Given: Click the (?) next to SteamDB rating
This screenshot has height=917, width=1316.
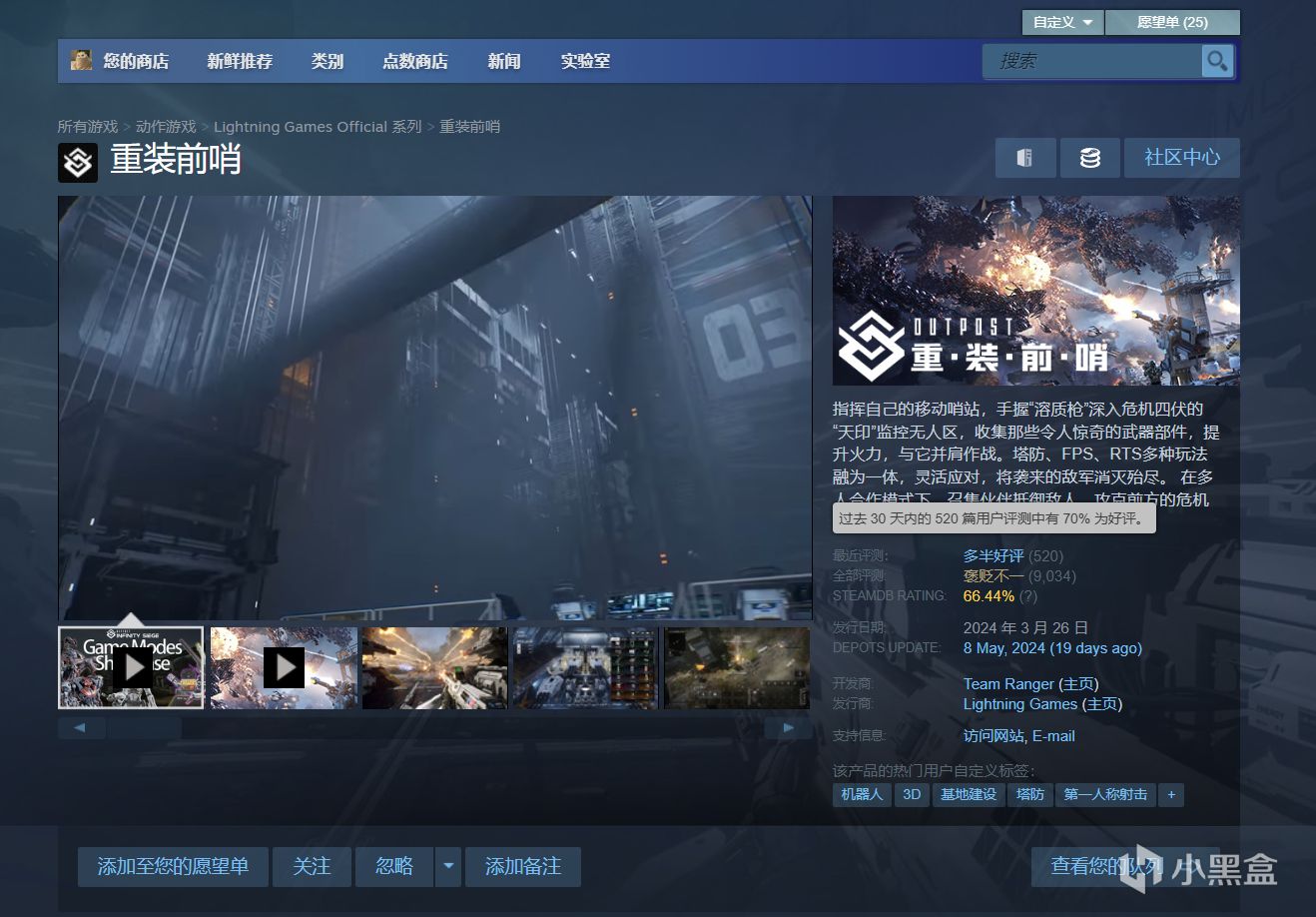Looking at the screenshot, I should tap(1028, 595).
